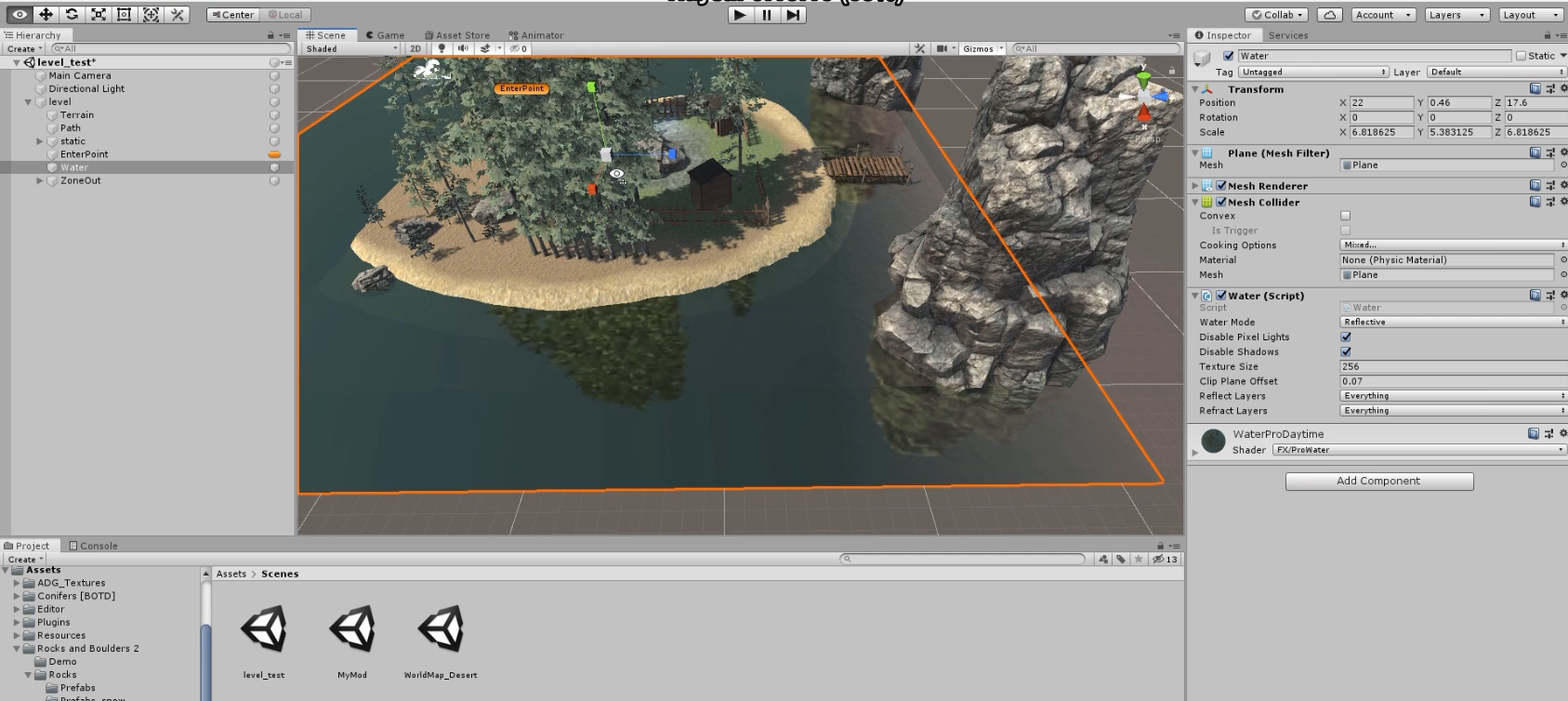
Task: Open the Collab dropdown
Action: [x=1277, y=15]
